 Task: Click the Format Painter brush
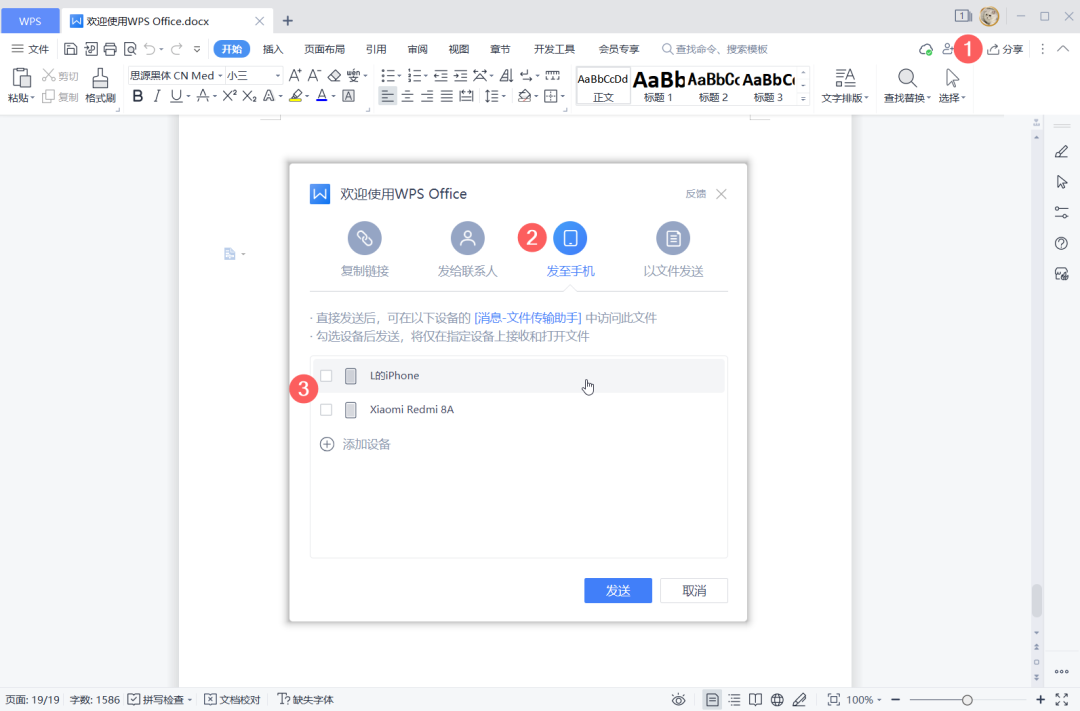(x=100, y=85)
